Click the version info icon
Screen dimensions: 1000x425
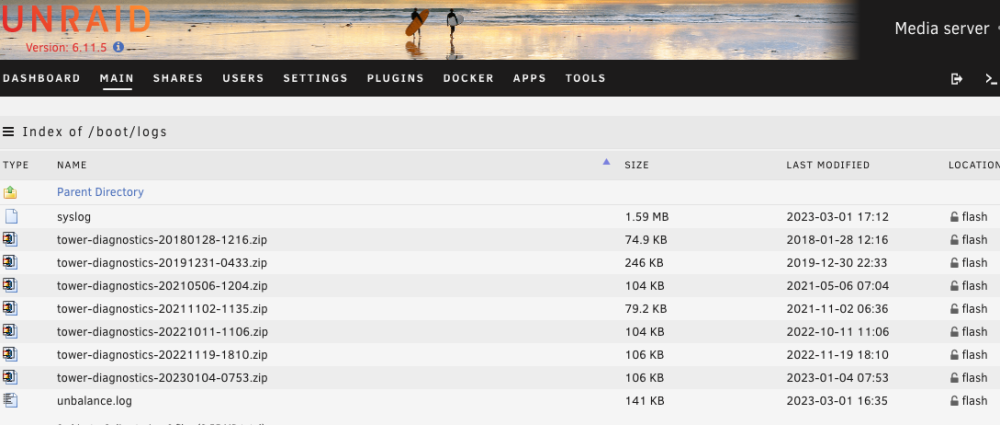click(118, 47)
